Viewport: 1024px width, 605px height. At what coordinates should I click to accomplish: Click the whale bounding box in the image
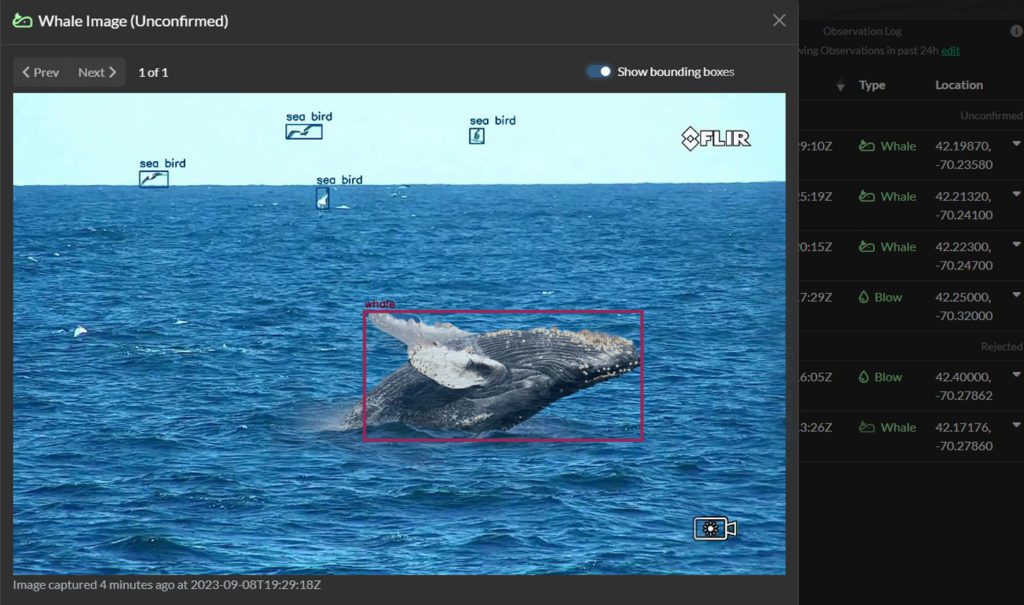[502, 375]
